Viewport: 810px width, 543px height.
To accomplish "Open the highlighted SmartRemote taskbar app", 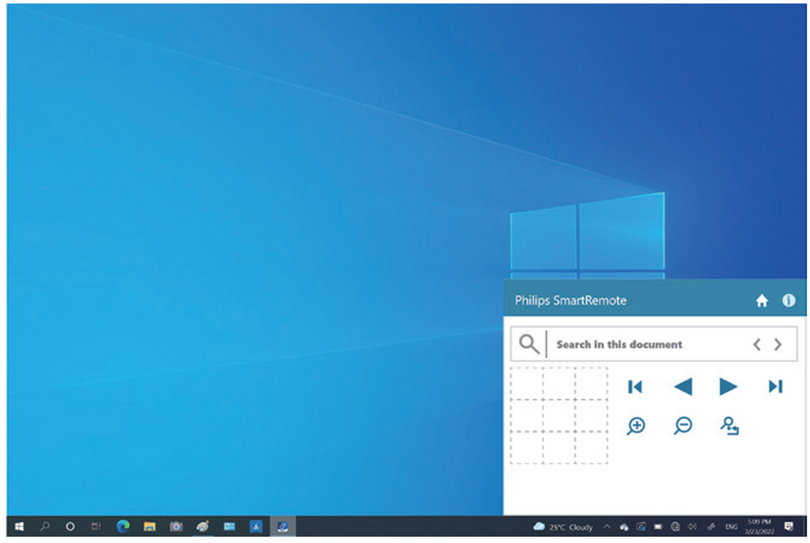I will pyautogui.click(x=283, y=526).
